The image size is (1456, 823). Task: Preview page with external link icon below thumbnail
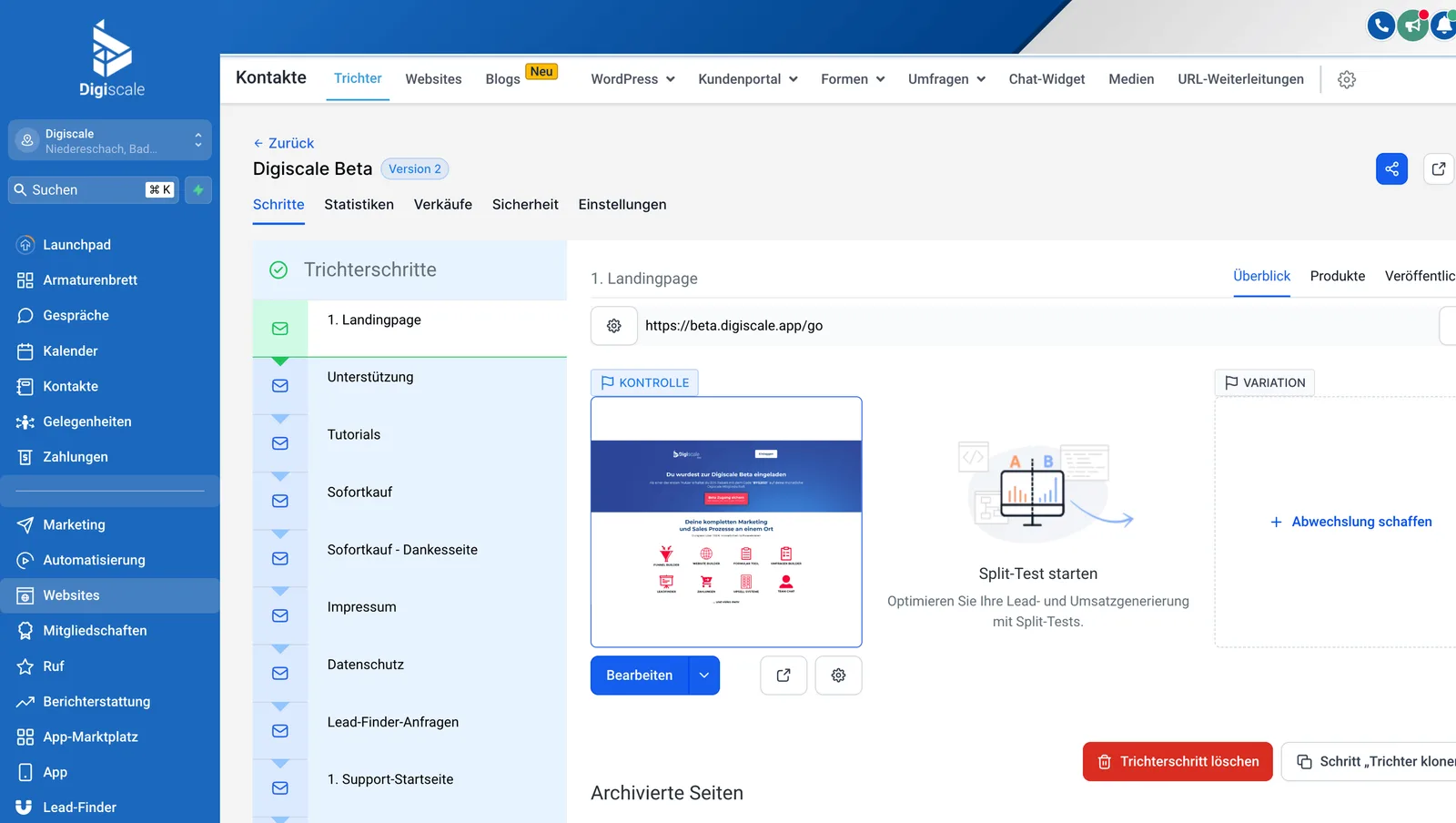784,676
